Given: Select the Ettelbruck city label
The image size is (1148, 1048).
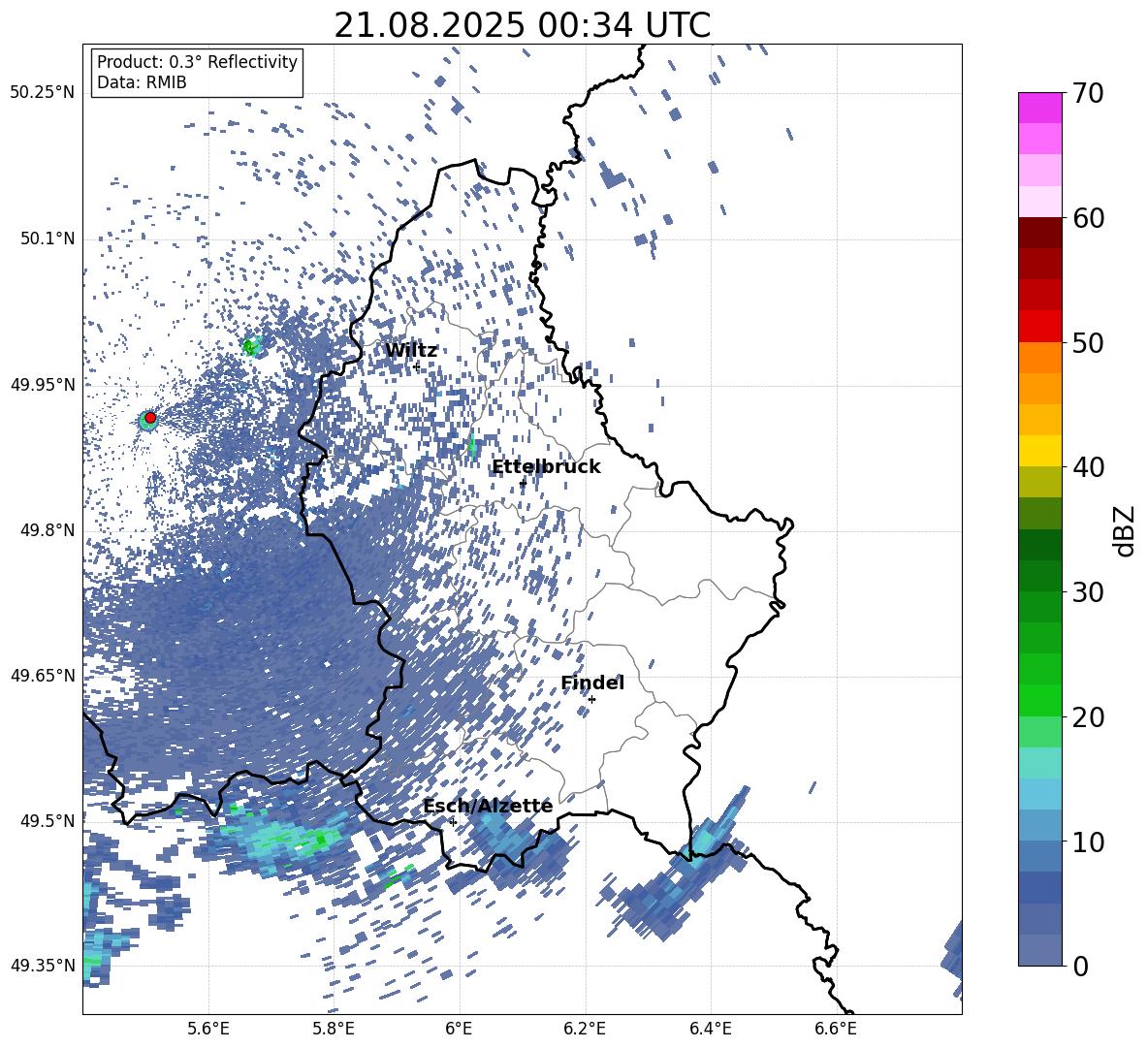Looking at the screenshot, I should (546, 467).
